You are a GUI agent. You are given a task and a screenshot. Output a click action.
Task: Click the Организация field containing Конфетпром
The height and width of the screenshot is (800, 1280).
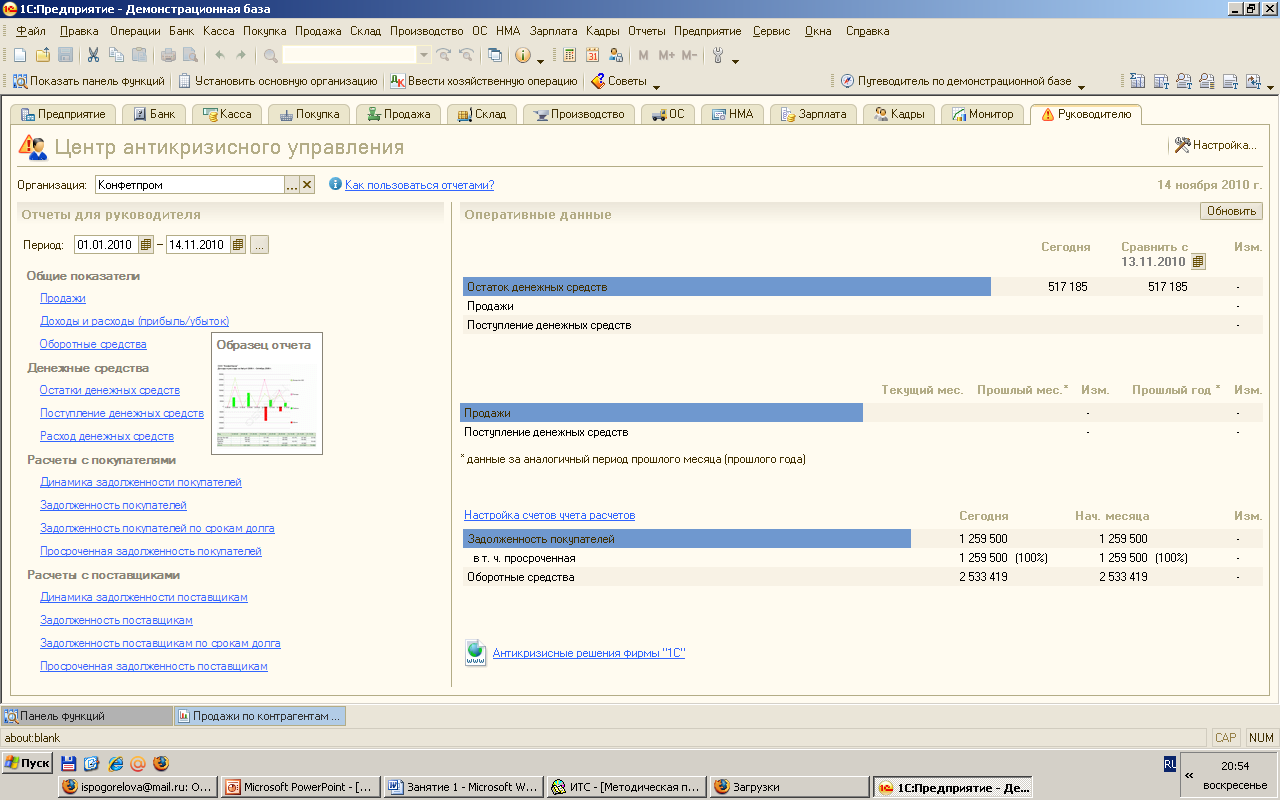190,185
